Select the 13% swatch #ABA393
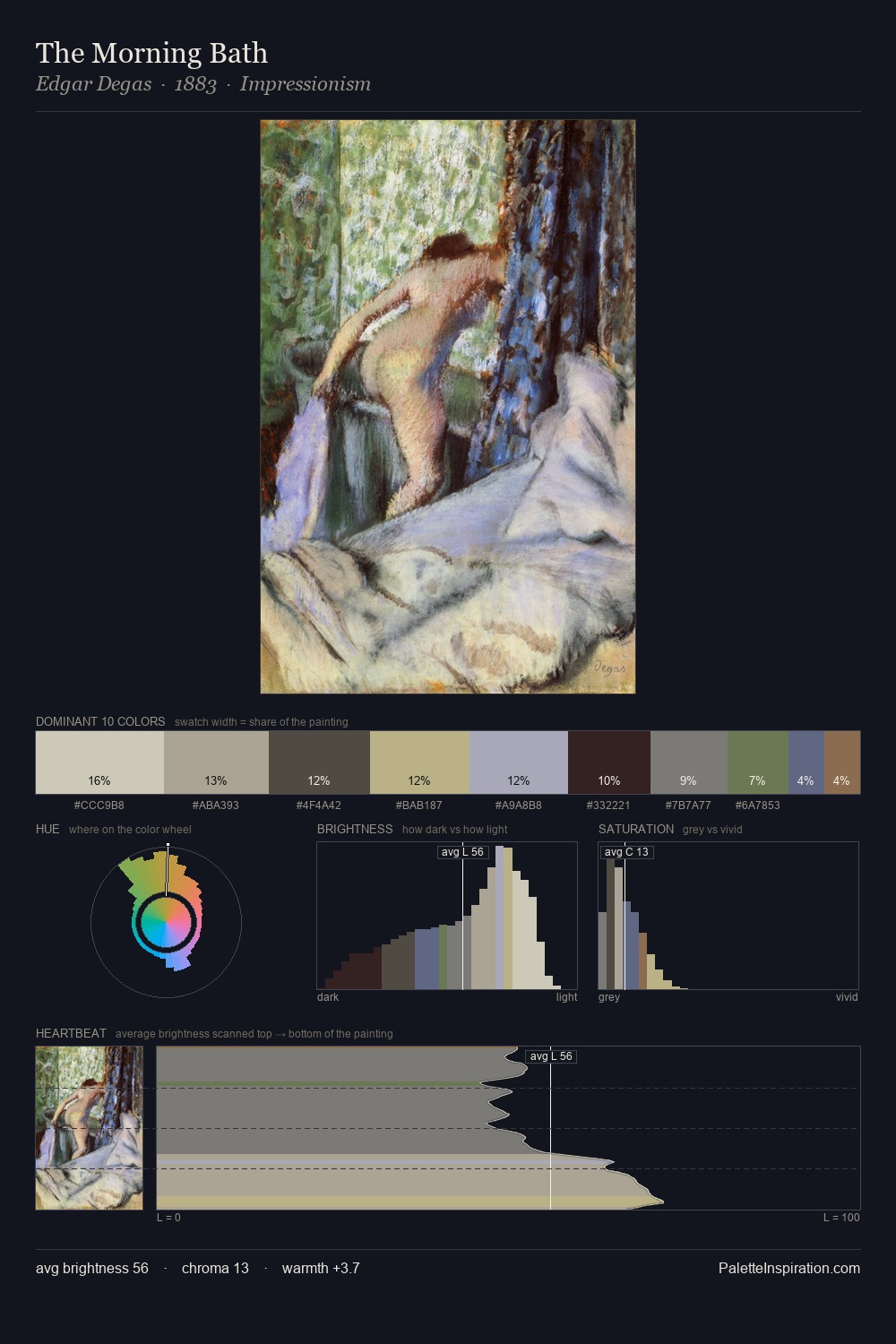This screenshot has width=896, height=1344. 216,762
